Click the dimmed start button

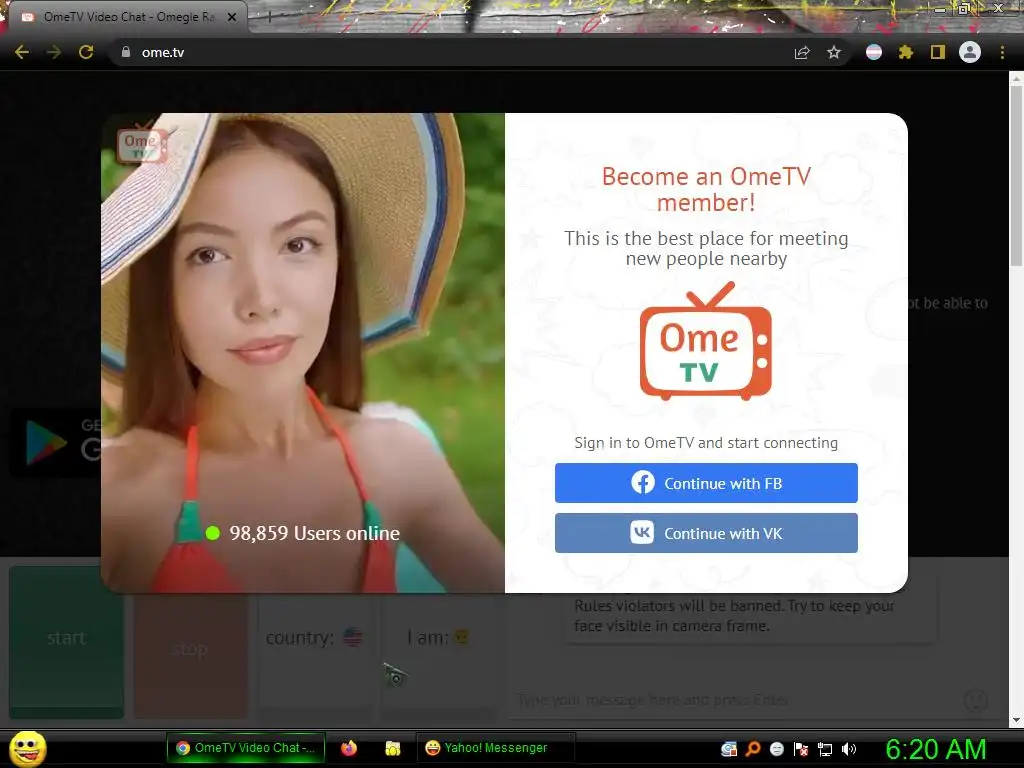[x=67, y=642]
